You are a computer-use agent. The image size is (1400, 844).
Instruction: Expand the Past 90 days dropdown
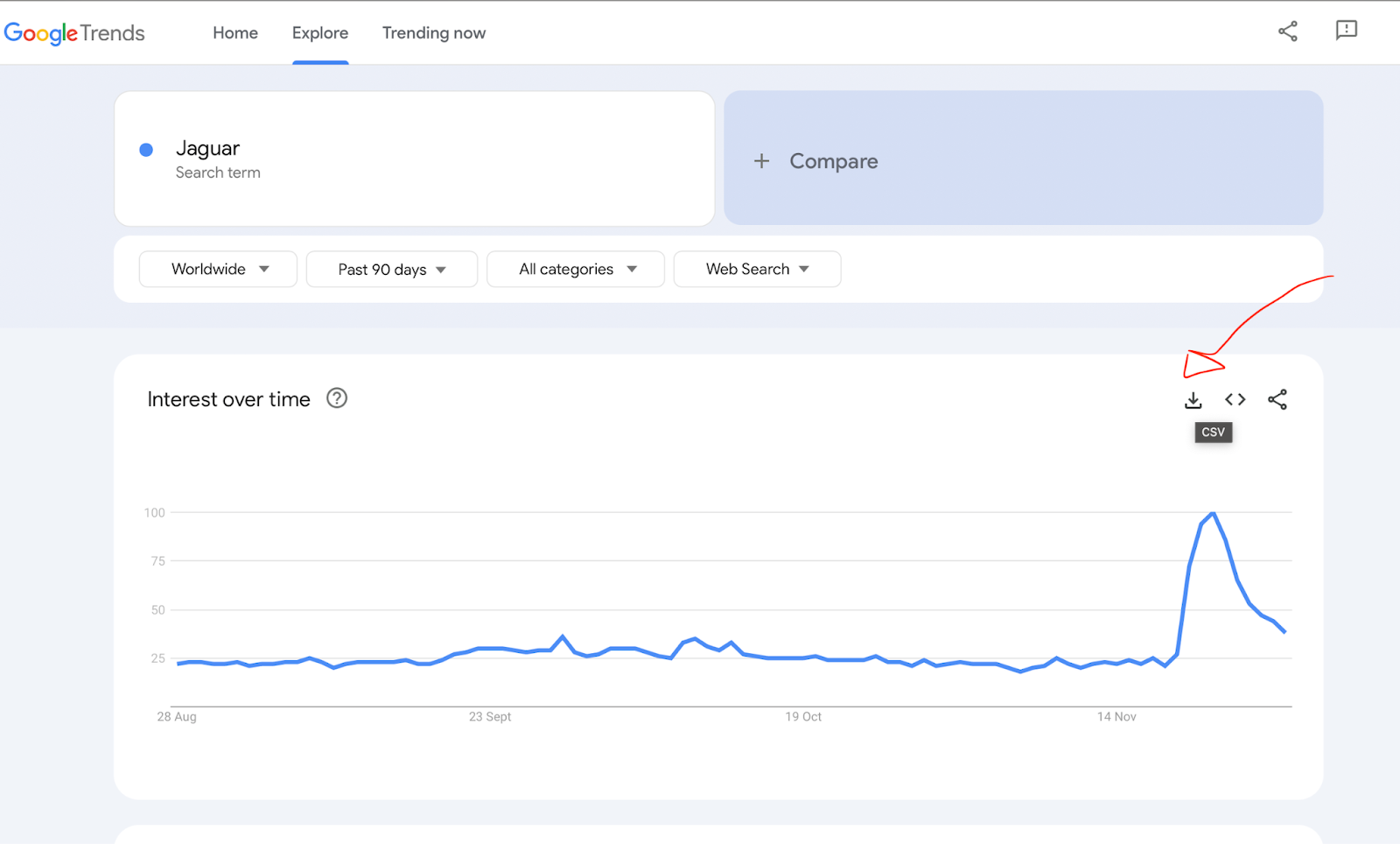click(392, 269)
